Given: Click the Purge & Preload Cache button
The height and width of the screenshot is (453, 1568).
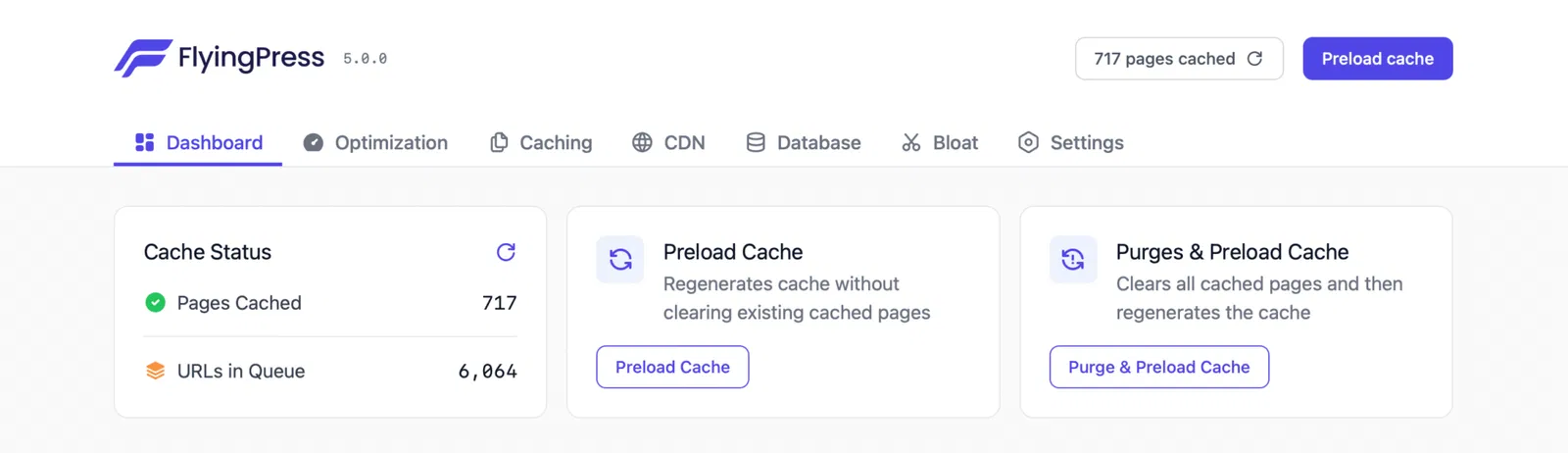Looking at the screenshot, I should (x=1158, y=367).
